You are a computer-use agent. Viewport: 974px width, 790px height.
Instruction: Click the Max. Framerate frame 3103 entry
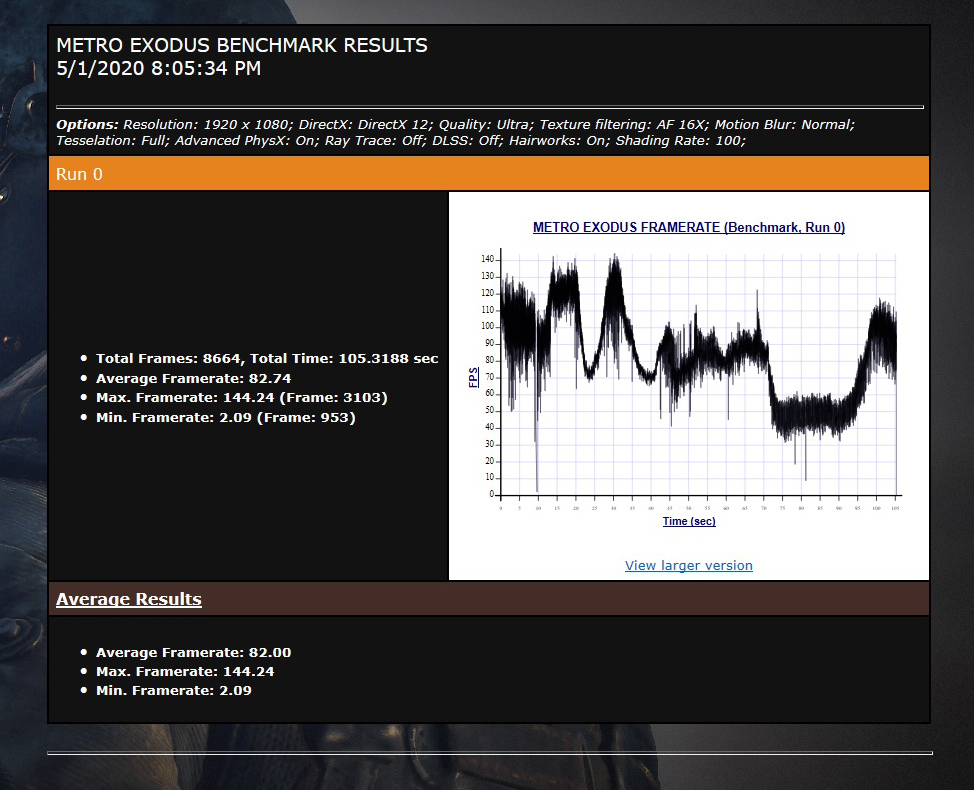pyautogui.click(x=242, y=397)
